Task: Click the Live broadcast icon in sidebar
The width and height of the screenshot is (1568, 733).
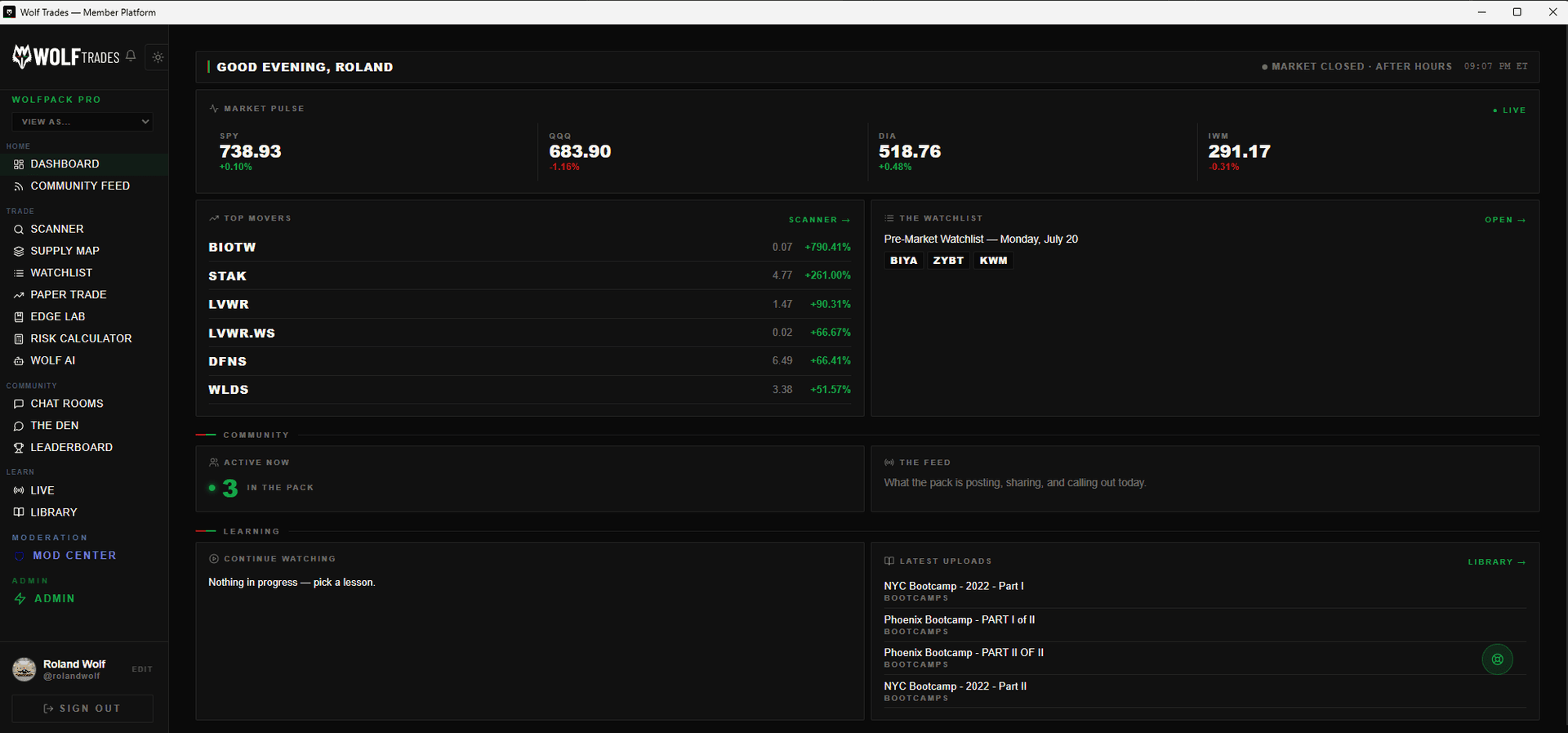Action: click(x=19, y=490)
